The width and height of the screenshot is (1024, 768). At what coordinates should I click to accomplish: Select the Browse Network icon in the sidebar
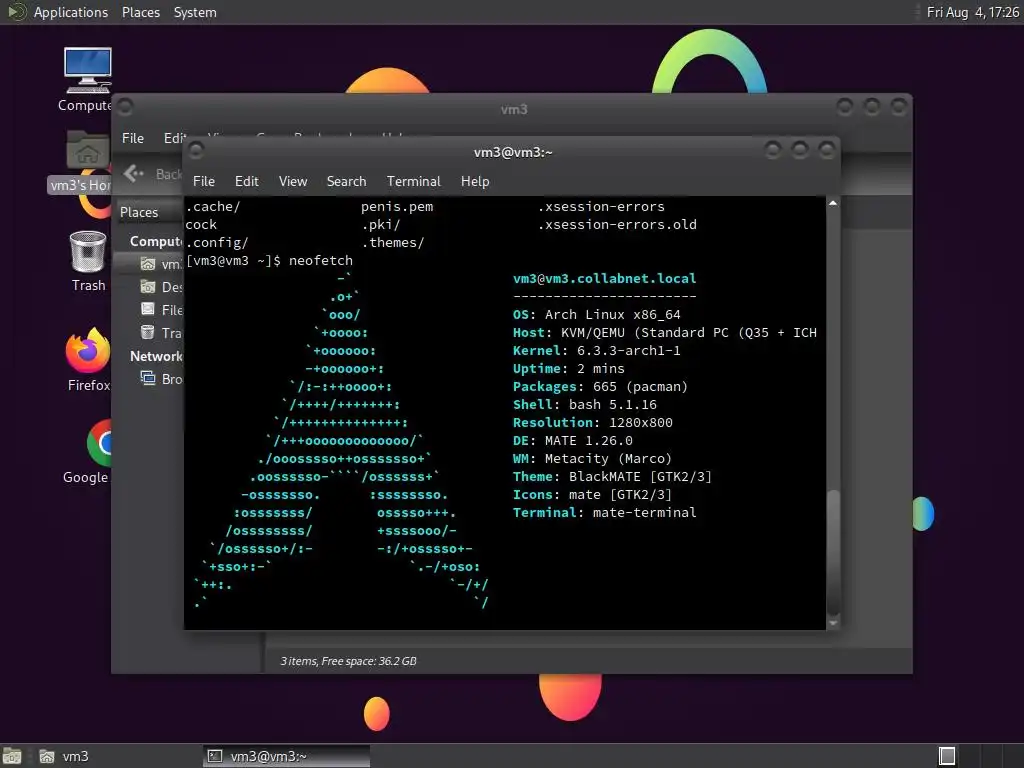tap(148, 379)
